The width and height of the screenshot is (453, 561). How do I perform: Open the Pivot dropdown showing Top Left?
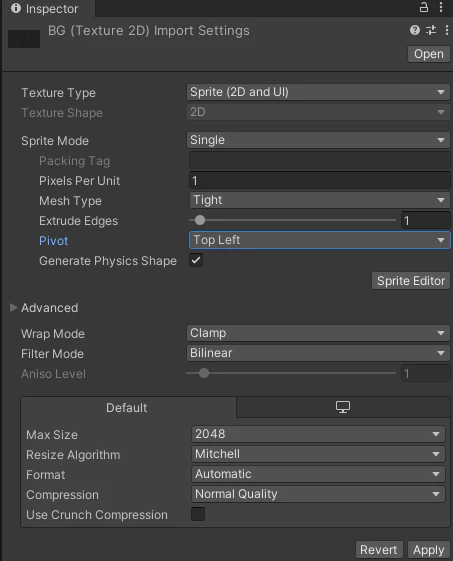click(320, 240)
